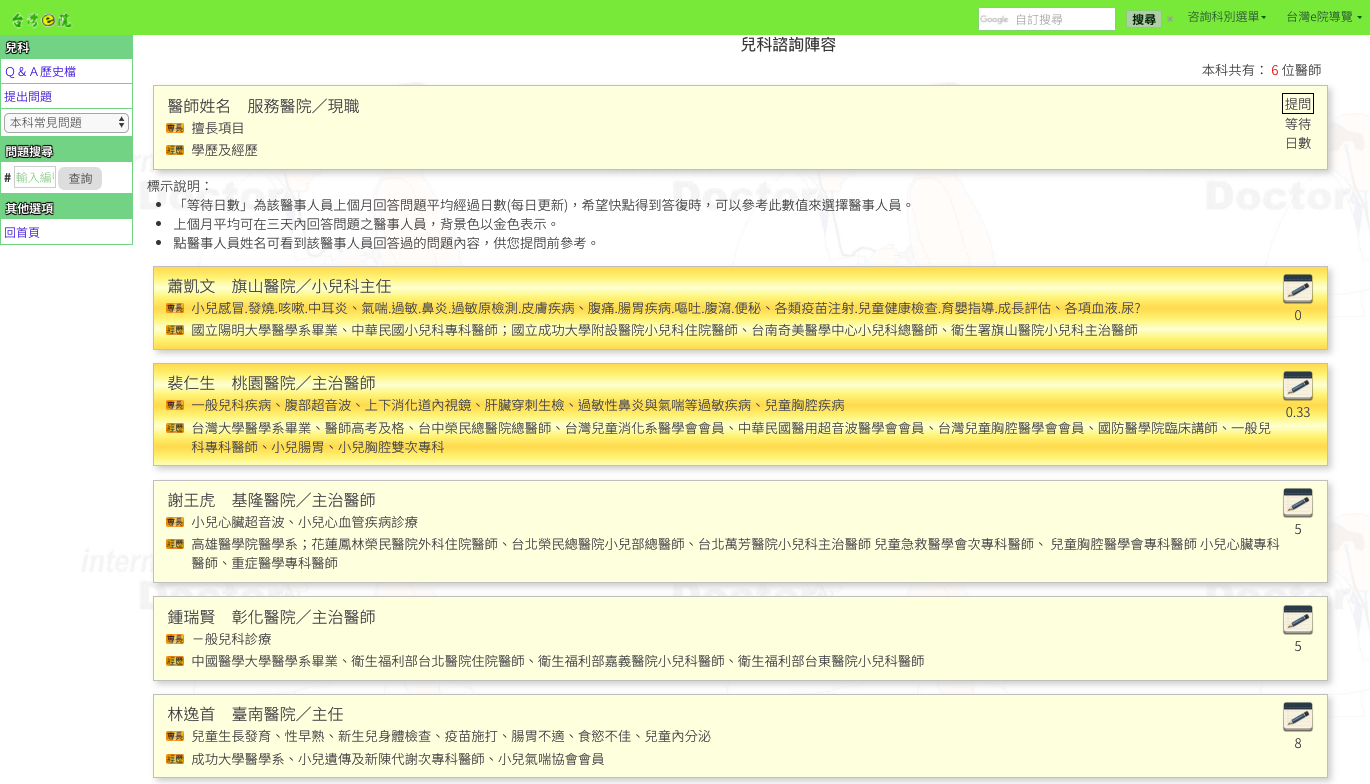
Task: Click the ask-question pencil icon for 蕭凱文
Action: (1297, 289)
